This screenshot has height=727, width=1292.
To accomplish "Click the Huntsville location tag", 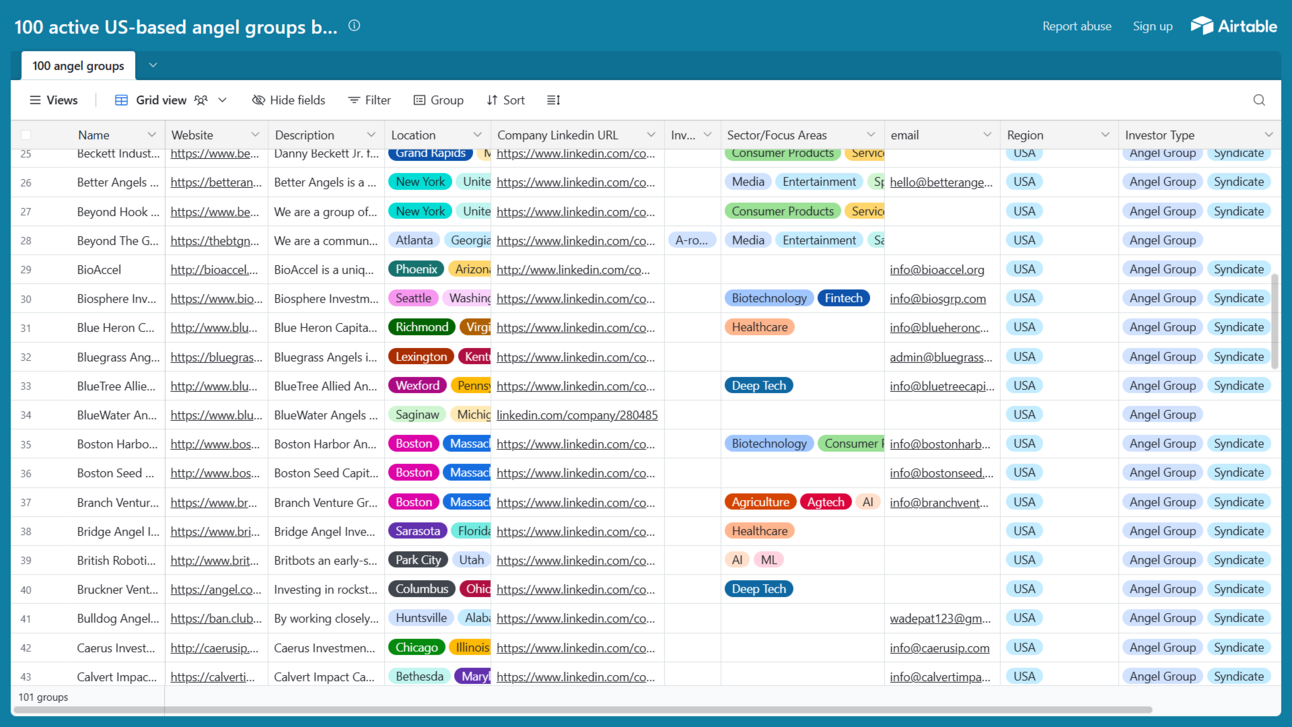I will point(421,619).
